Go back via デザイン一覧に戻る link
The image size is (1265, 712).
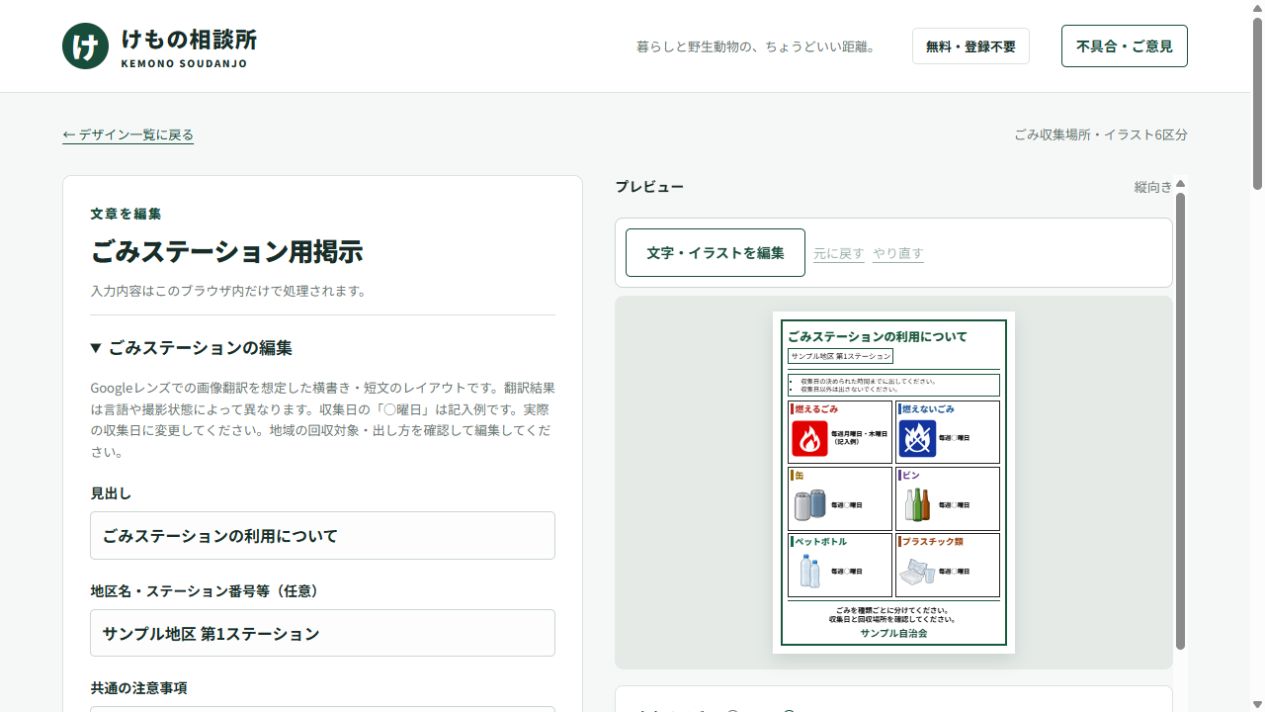128,135
